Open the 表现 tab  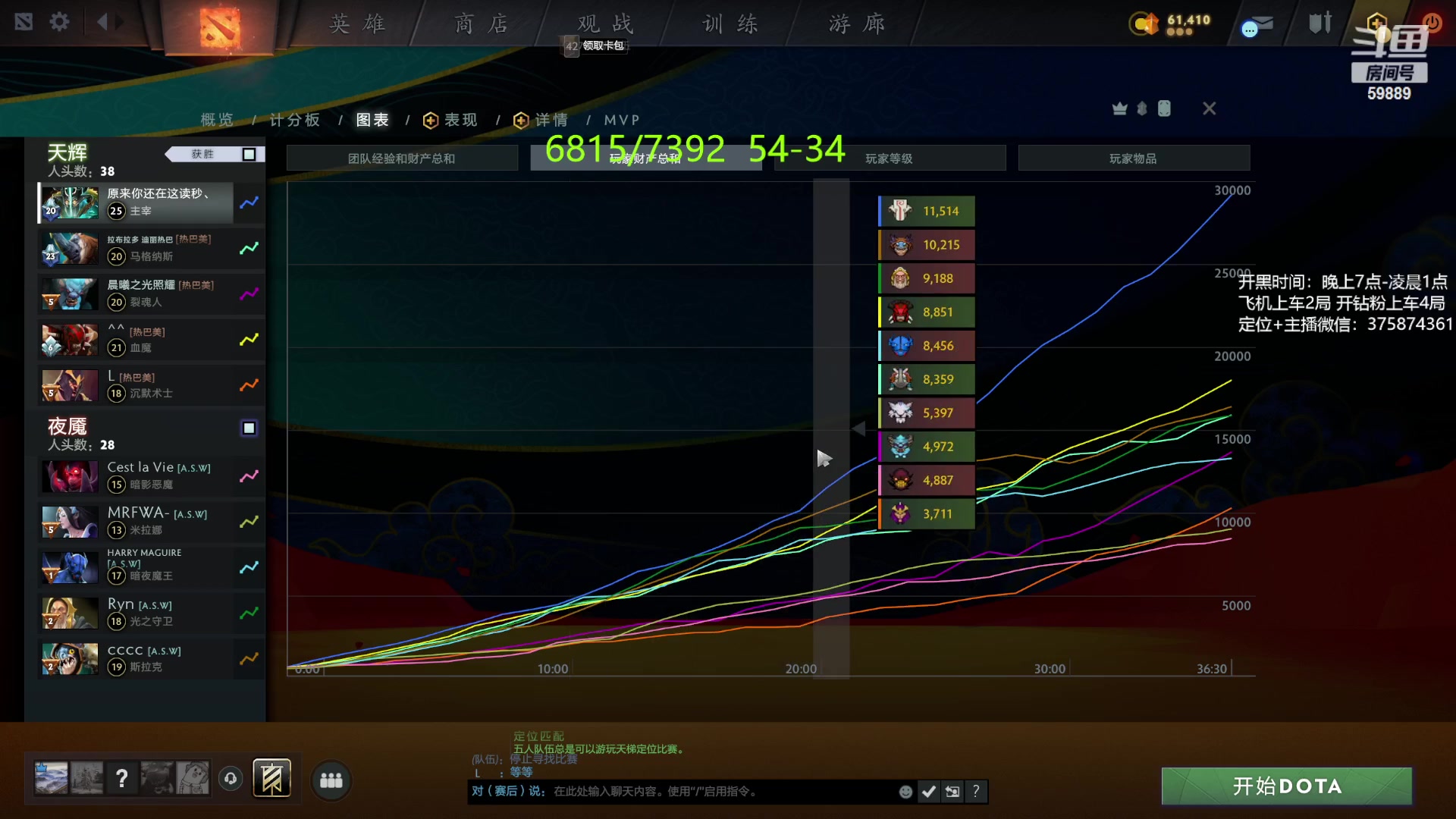point(450,120)
